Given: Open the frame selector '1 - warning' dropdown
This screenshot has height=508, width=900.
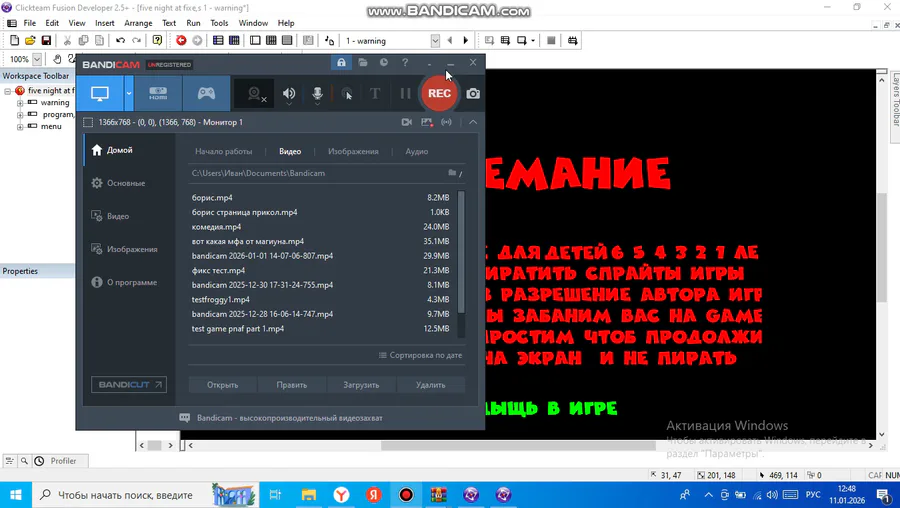Looking at the screenshot, I should pyautogui.click(x=435, y=41).
